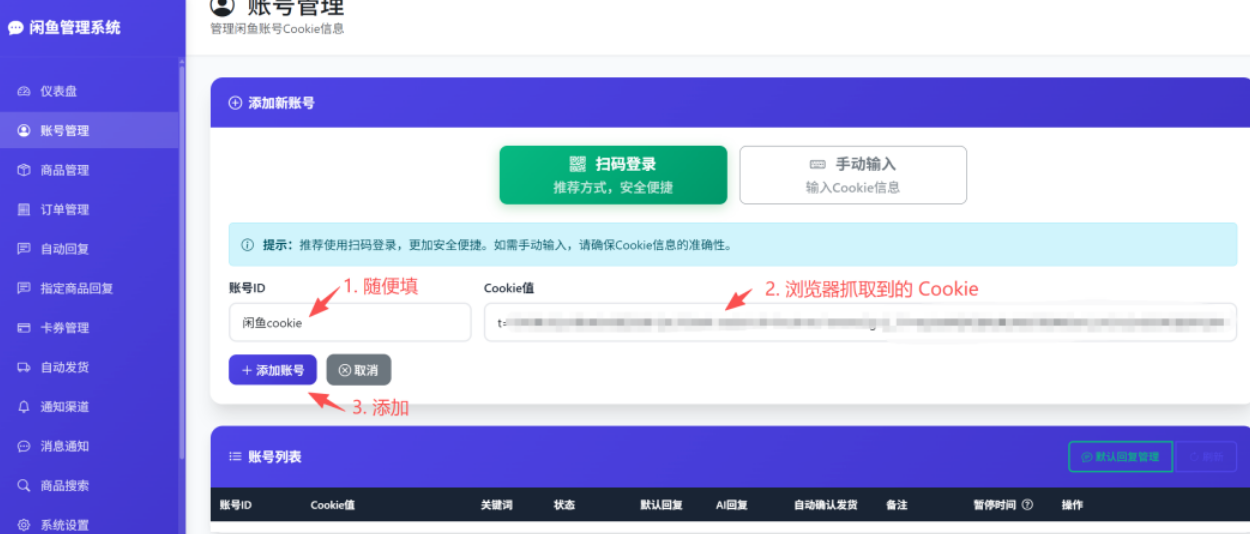Viewport: 1250px width, 534px height.
Task: Focus the 账号ID input field
Action: coord(350,323)
